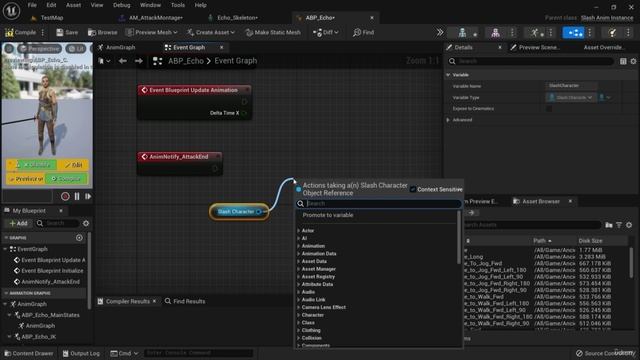Switch to the TestMap tab

point(52,18)
